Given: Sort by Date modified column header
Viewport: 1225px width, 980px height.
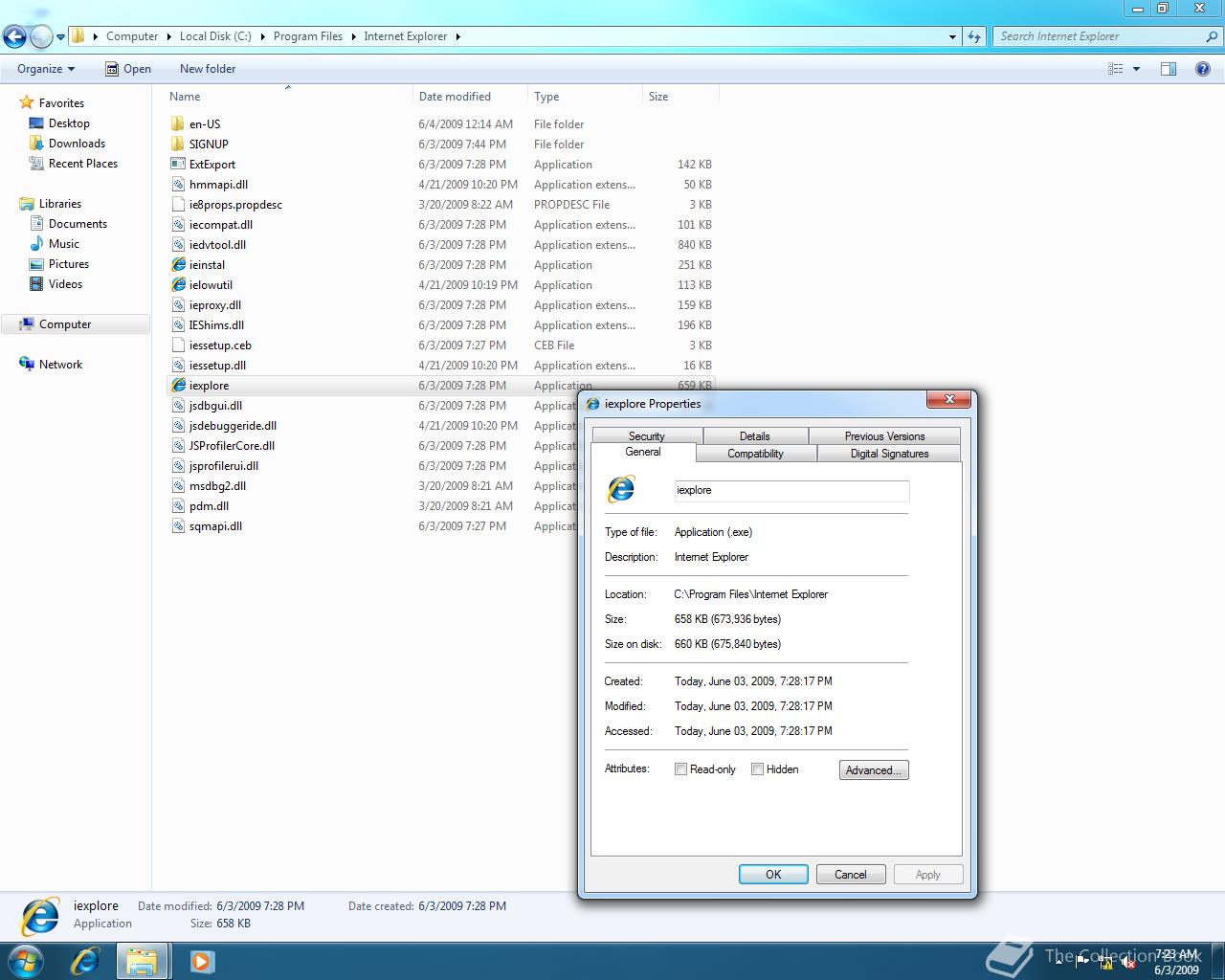Looking at the screenshot, I should (470, 97).
